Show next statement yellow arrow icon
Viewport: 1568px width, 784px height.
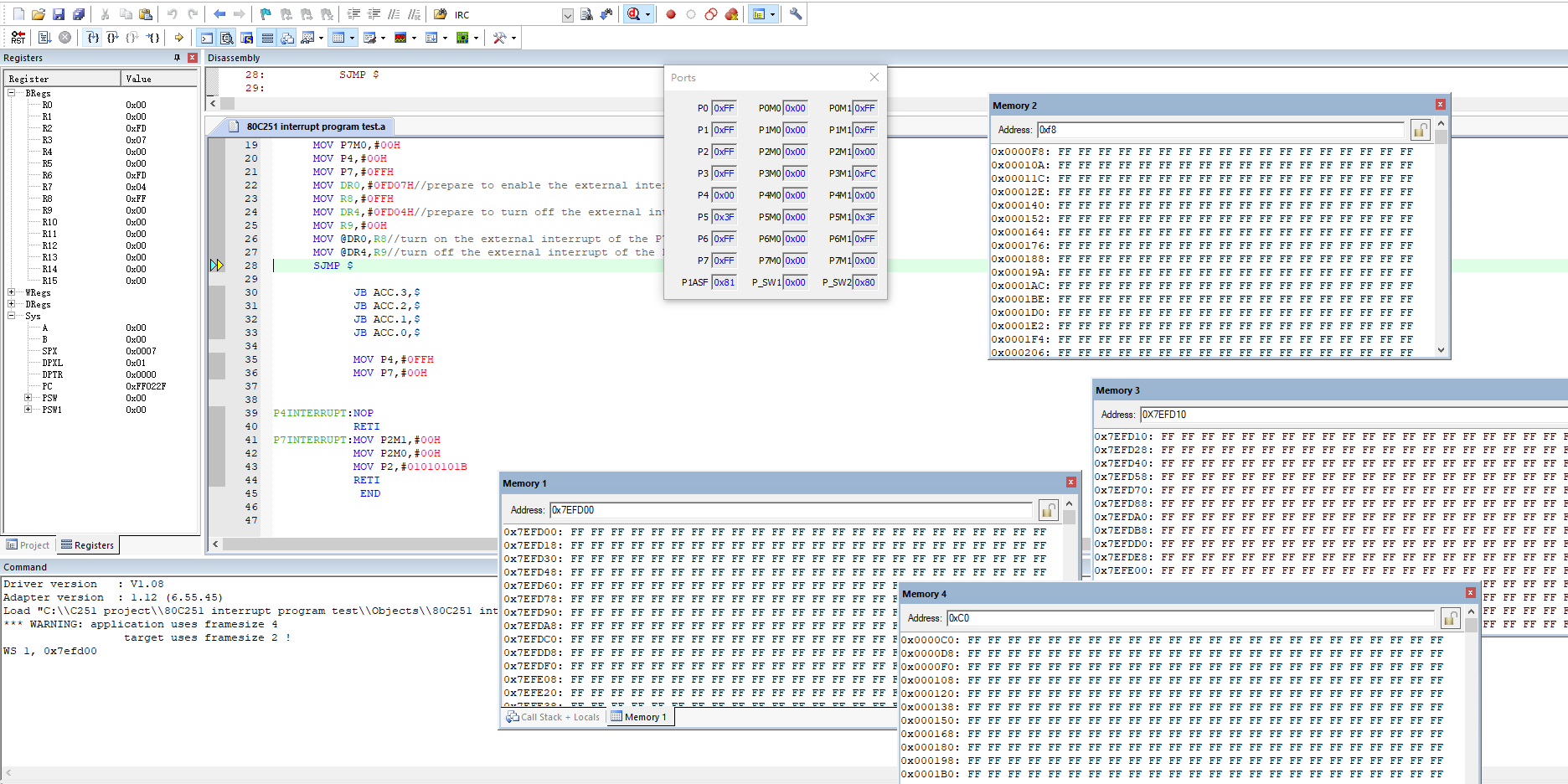[179, 38]
